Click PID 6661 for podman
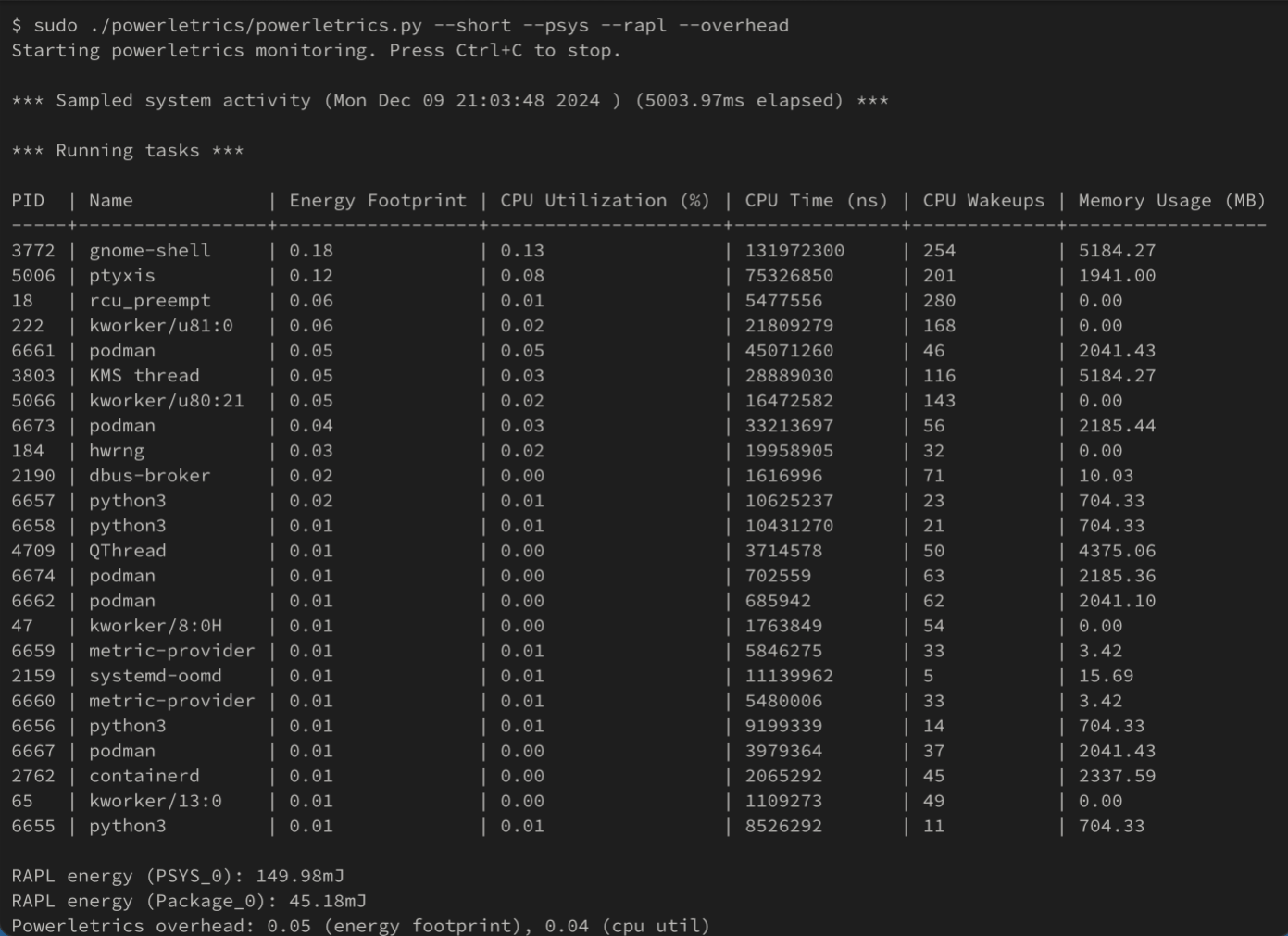The width and height of the screenshot is (1288, 936). (x=33, y=350)
